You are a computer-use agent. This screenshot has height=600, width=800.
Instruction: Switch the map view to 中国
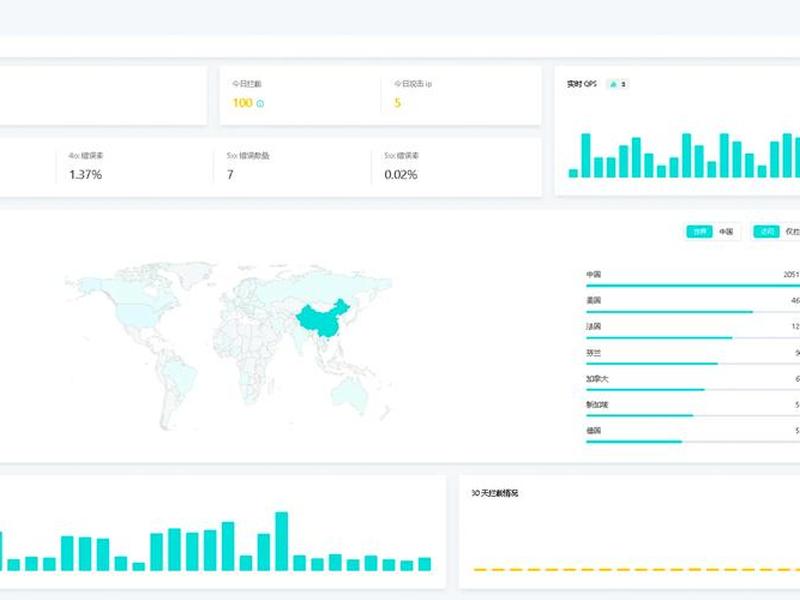coord(726,232)
